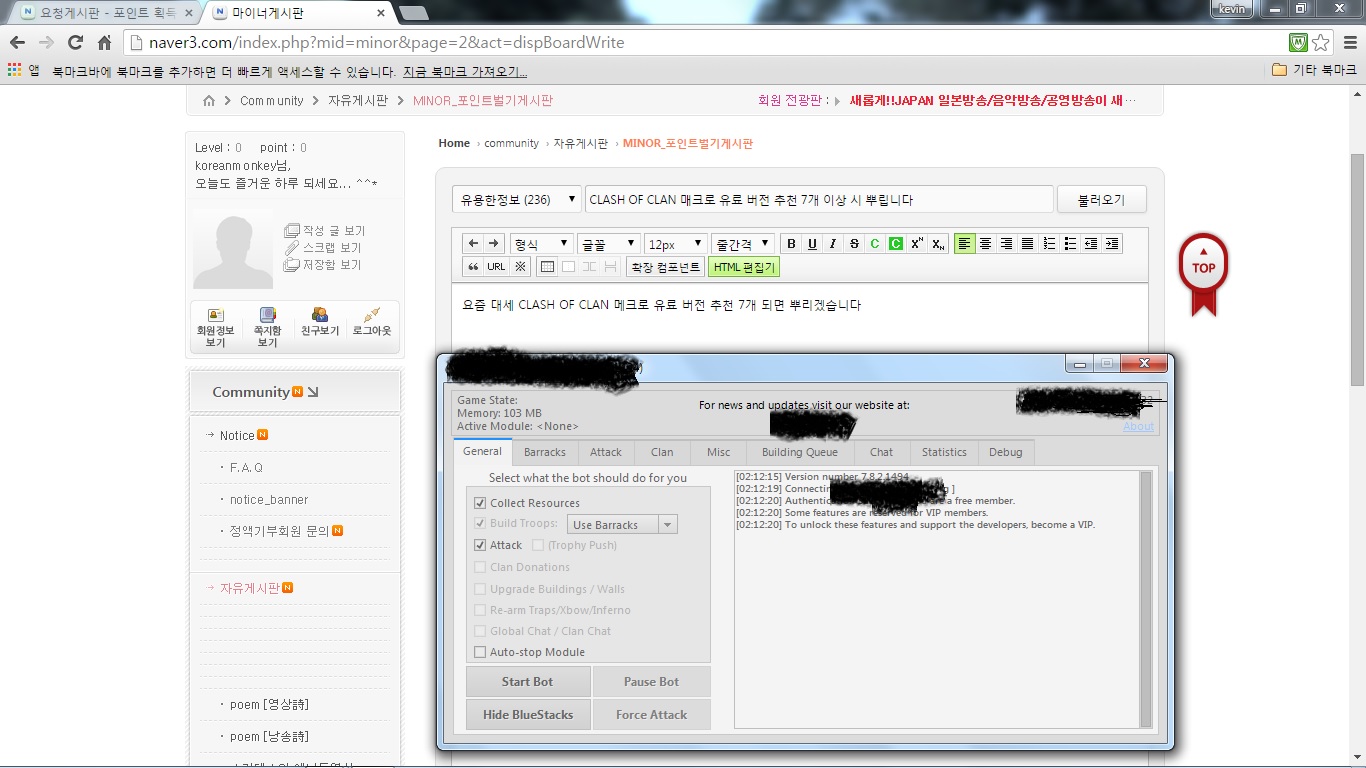Click the home icon in breadcrumb bar
The width and height of the screenshot is (1366, 768).
coord(209,101)
